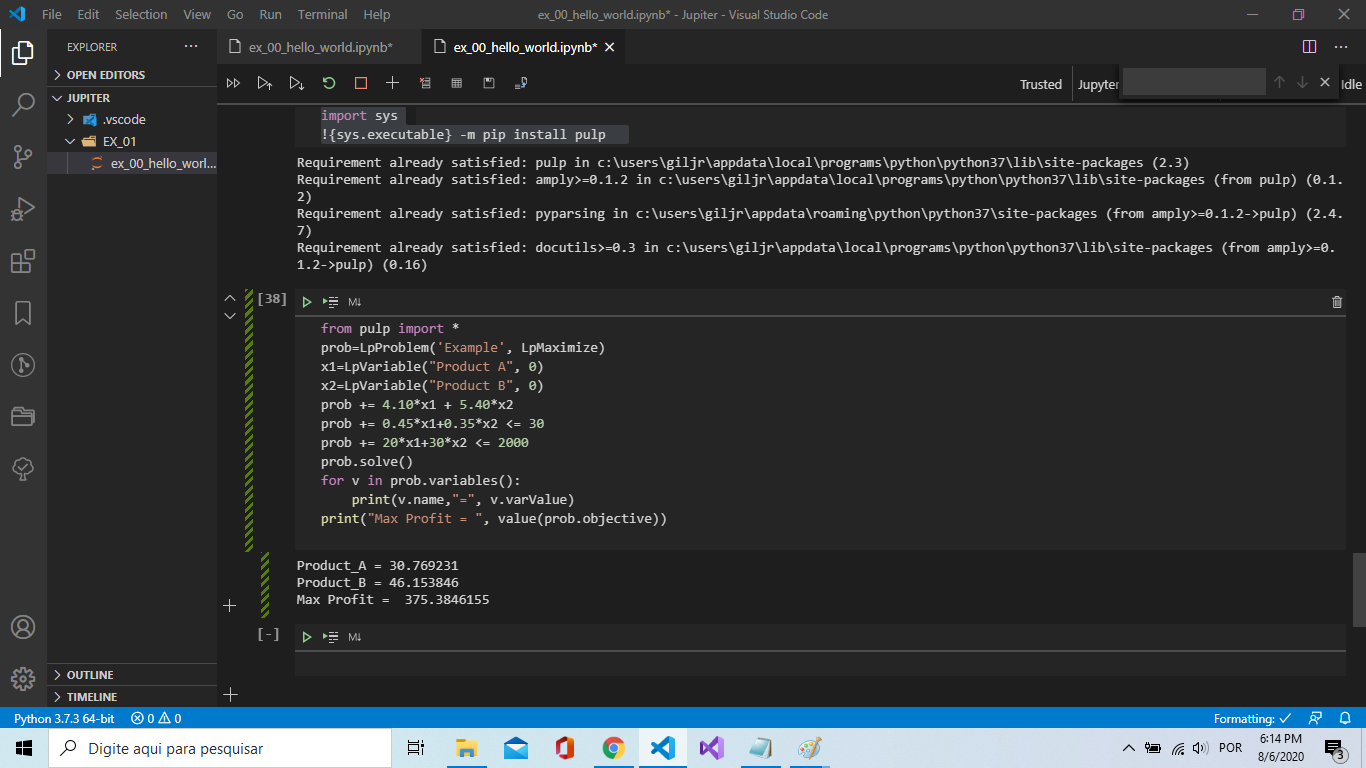Click the Trusted notebook button

click(1041, 84)
